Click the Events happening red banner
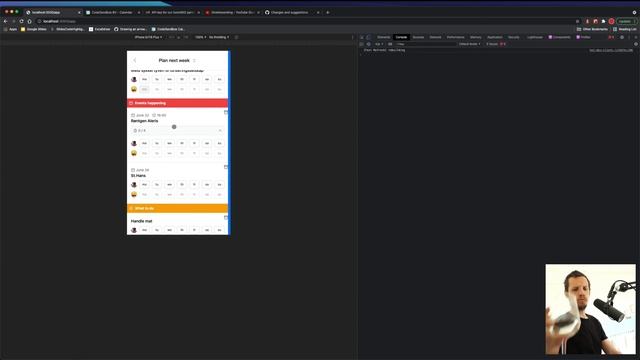Viewport: 640px width, 360px height. [x=177, y=103]
